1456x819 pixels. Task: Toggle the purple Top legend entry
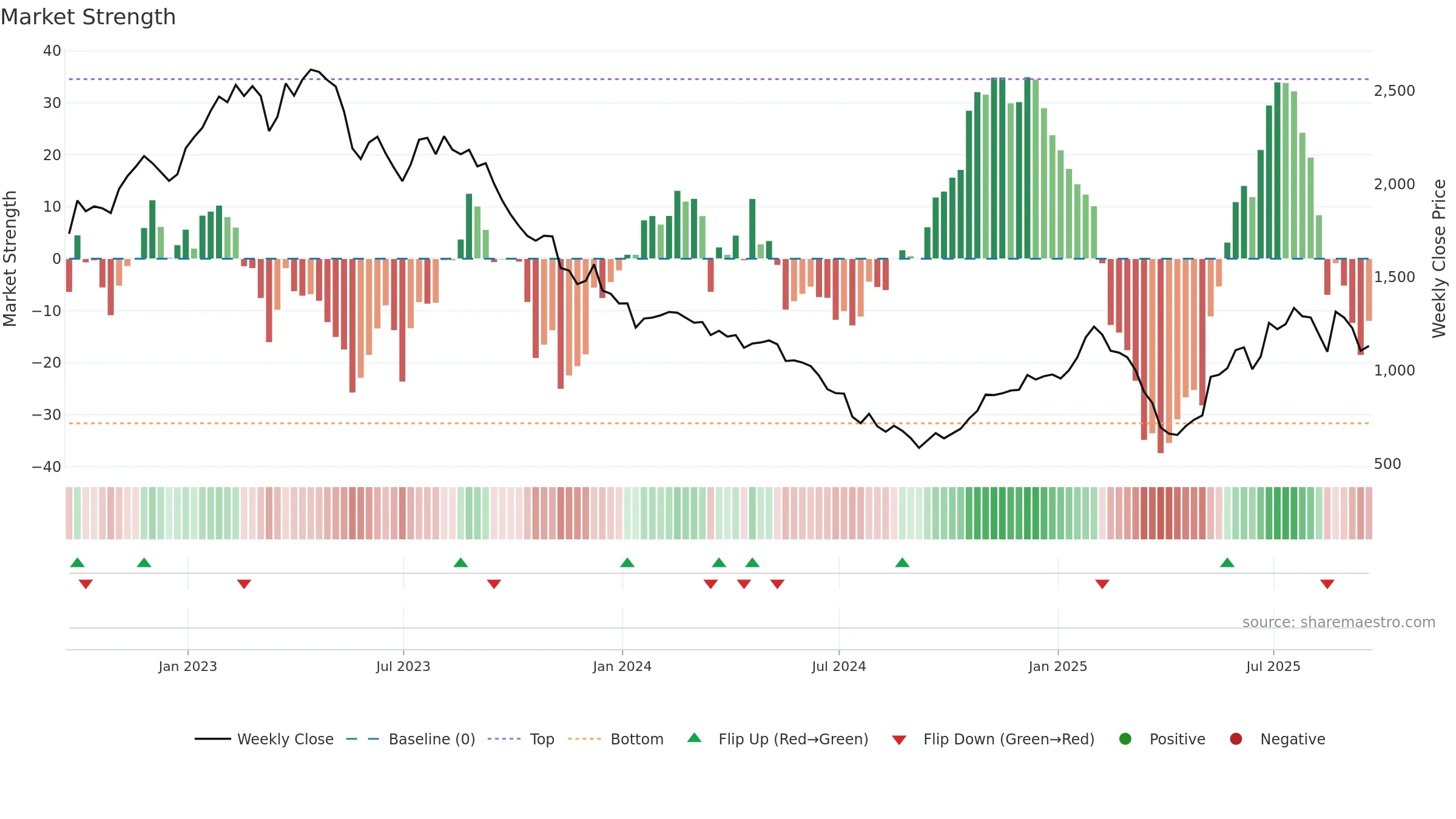pos(521,739)
